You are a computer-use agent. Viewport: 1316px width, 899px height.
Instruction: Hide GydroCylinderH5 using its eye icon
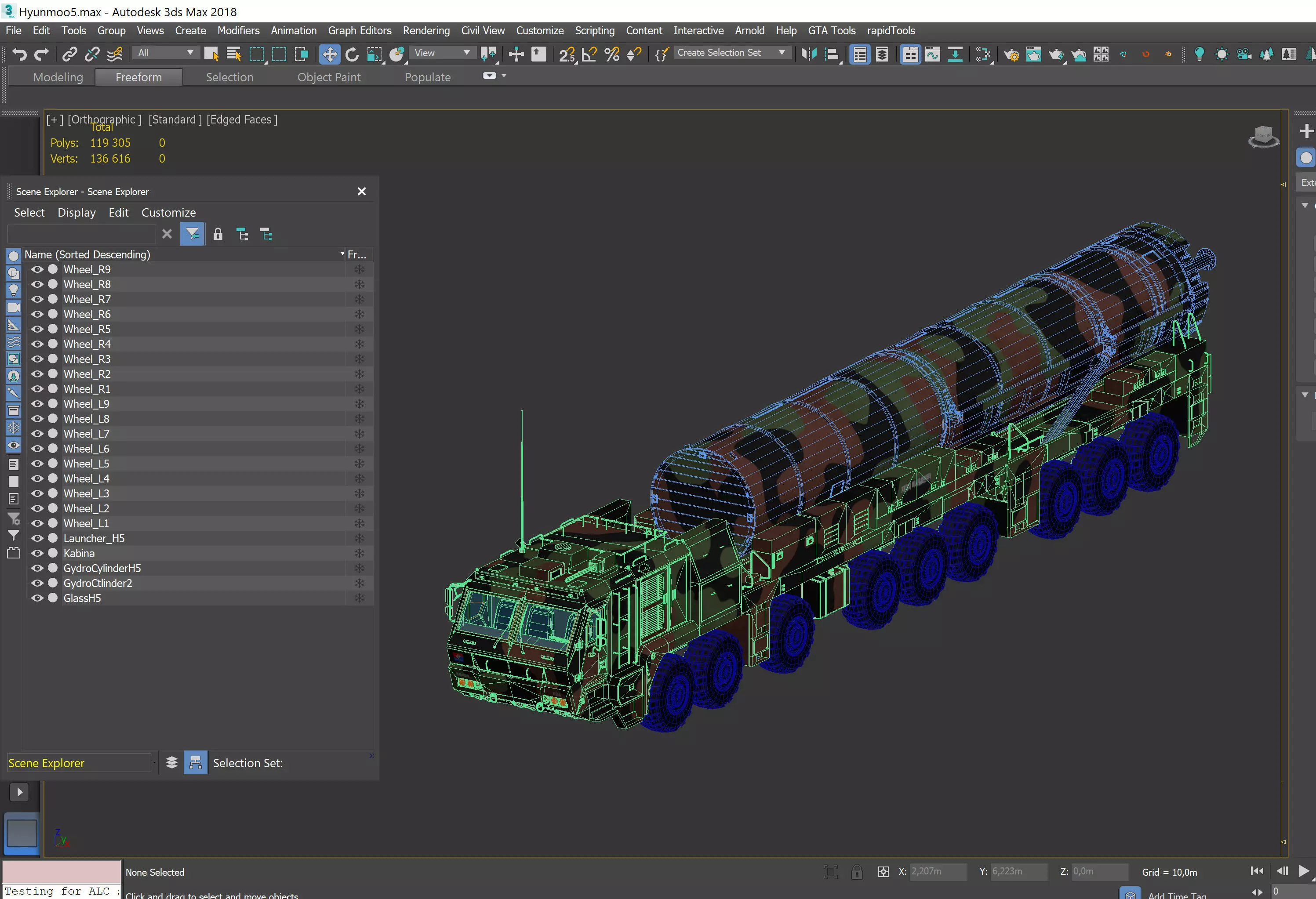(x=37, y=568)
